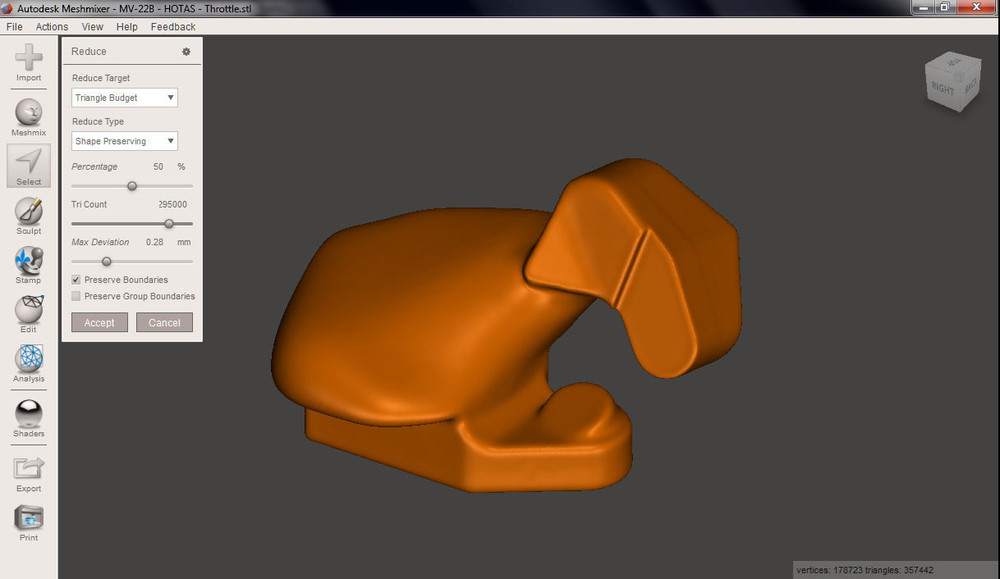
Task: Open the Shaders panel
Action: coord(29,418)
